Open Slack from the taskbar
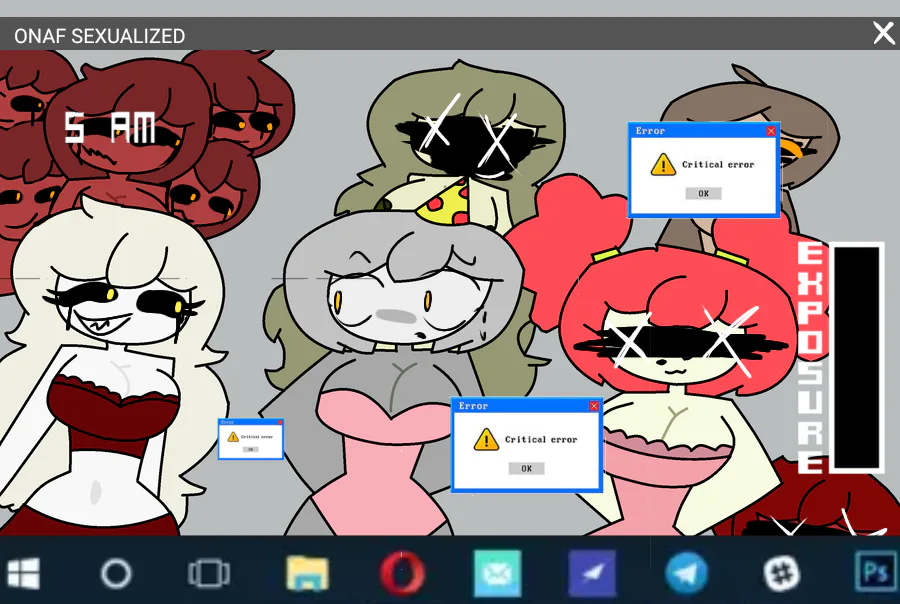The image size is (900, 604). (x=781, y=573)
